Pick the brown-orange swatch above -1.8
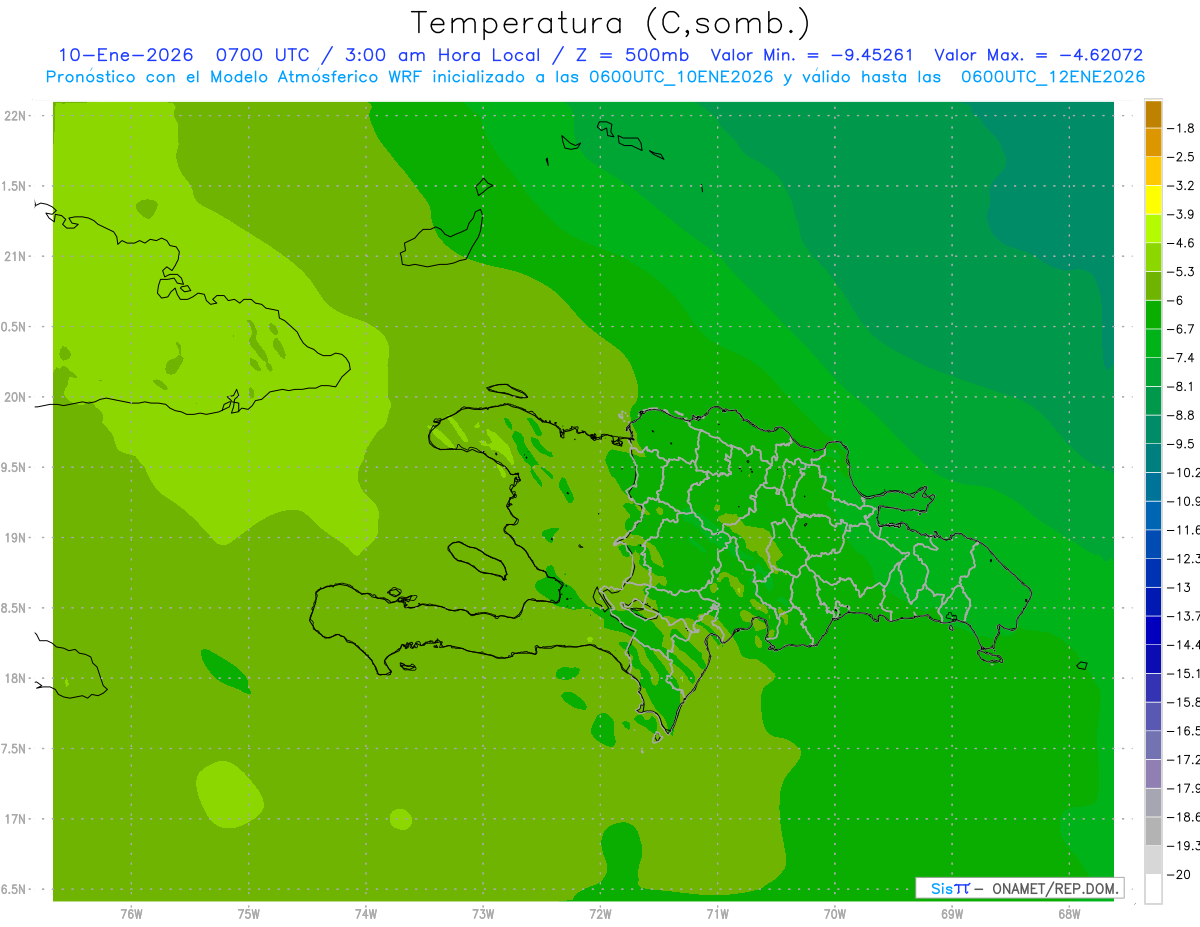Screen dimensions: 1200x927 [1153, 114]
